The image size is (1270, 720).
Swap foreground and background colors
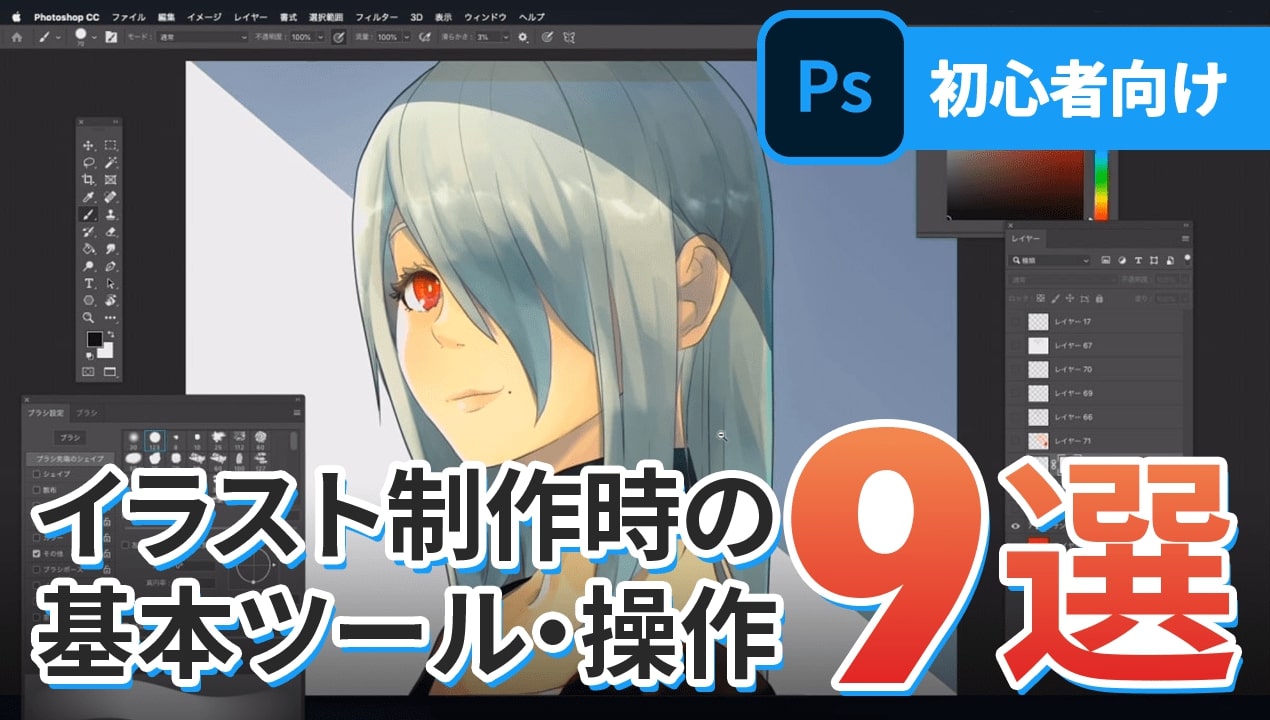(x=112, y=333)
